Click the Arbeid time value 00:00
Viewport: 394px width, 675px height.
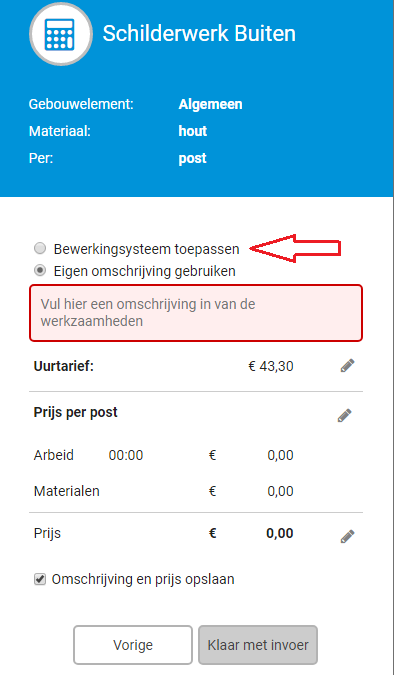(126, 455)
